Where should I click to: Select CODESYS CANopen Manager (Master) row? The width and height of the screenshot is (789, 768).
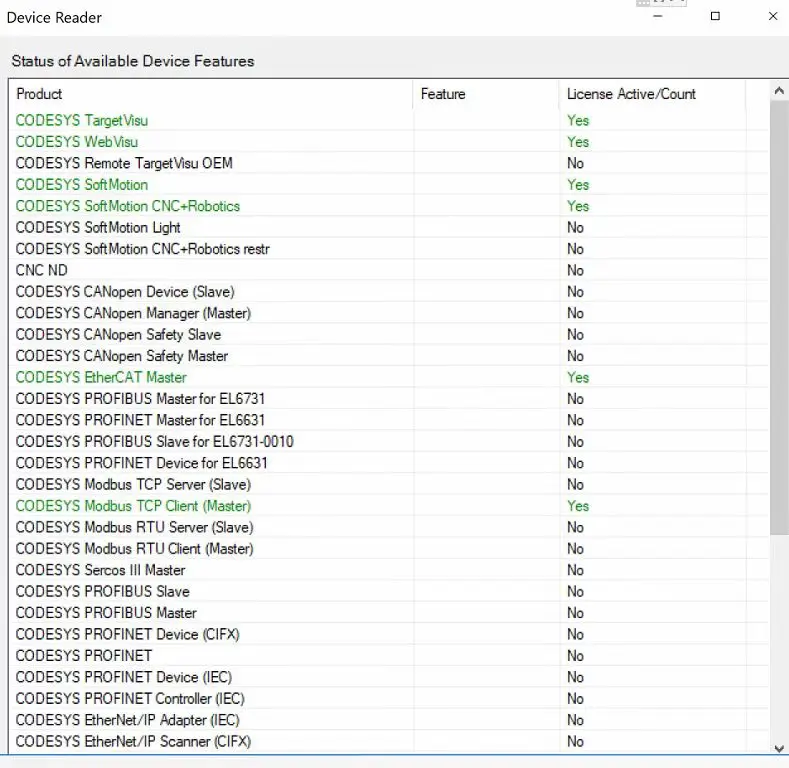point(388,314)
